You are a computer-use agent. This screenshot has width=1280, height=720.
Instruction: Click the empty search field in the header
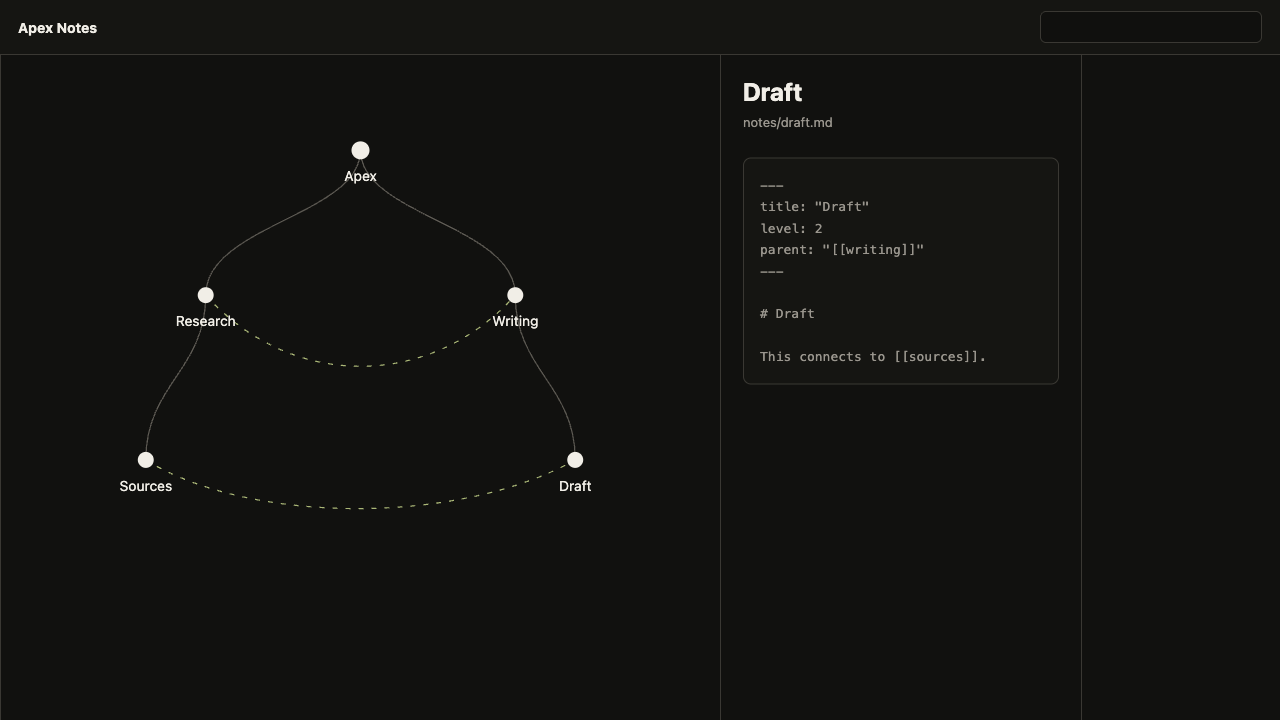tap(1151, 27)
